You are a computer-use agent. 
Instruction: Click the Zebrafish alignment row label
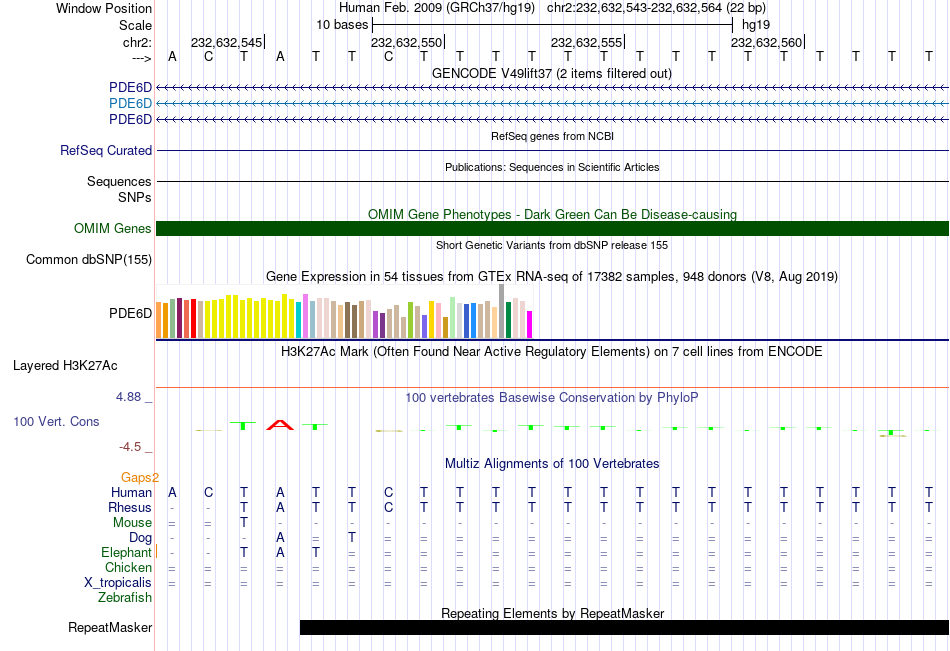pyautogui.click(x=125, y=598)
